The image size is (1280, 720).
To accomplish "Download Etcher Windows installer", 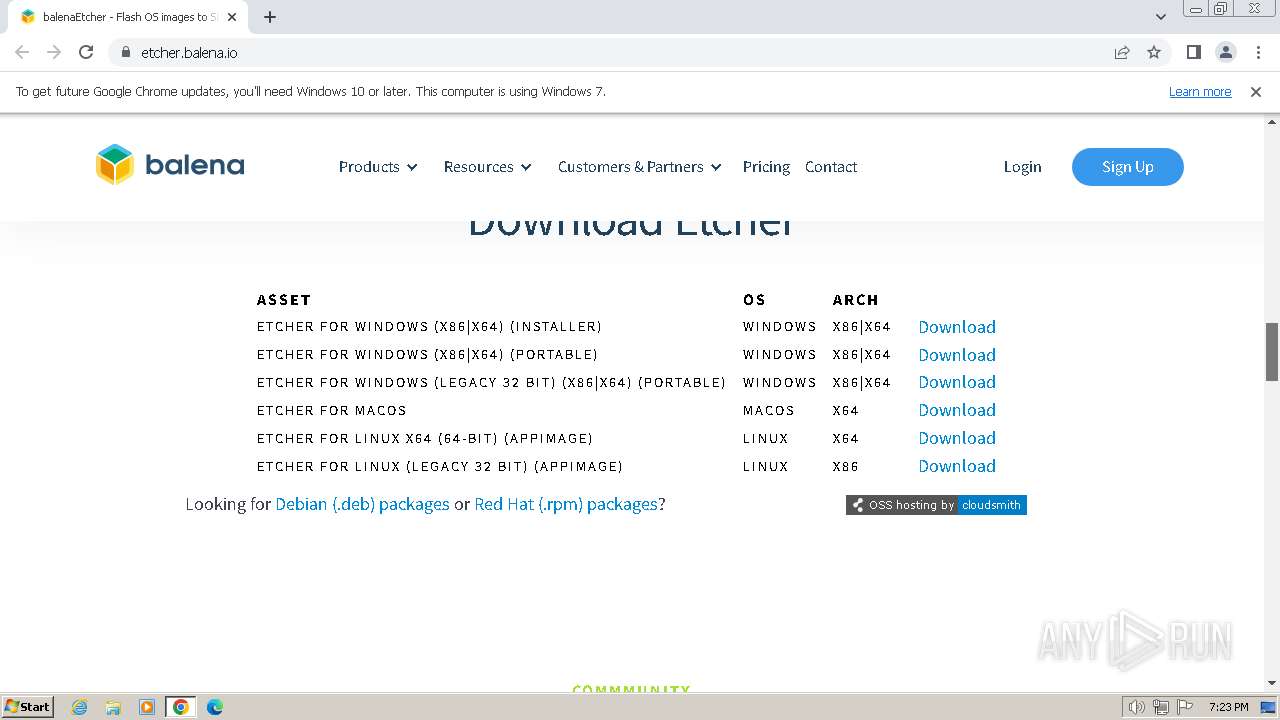I will (x=957, y=327).
